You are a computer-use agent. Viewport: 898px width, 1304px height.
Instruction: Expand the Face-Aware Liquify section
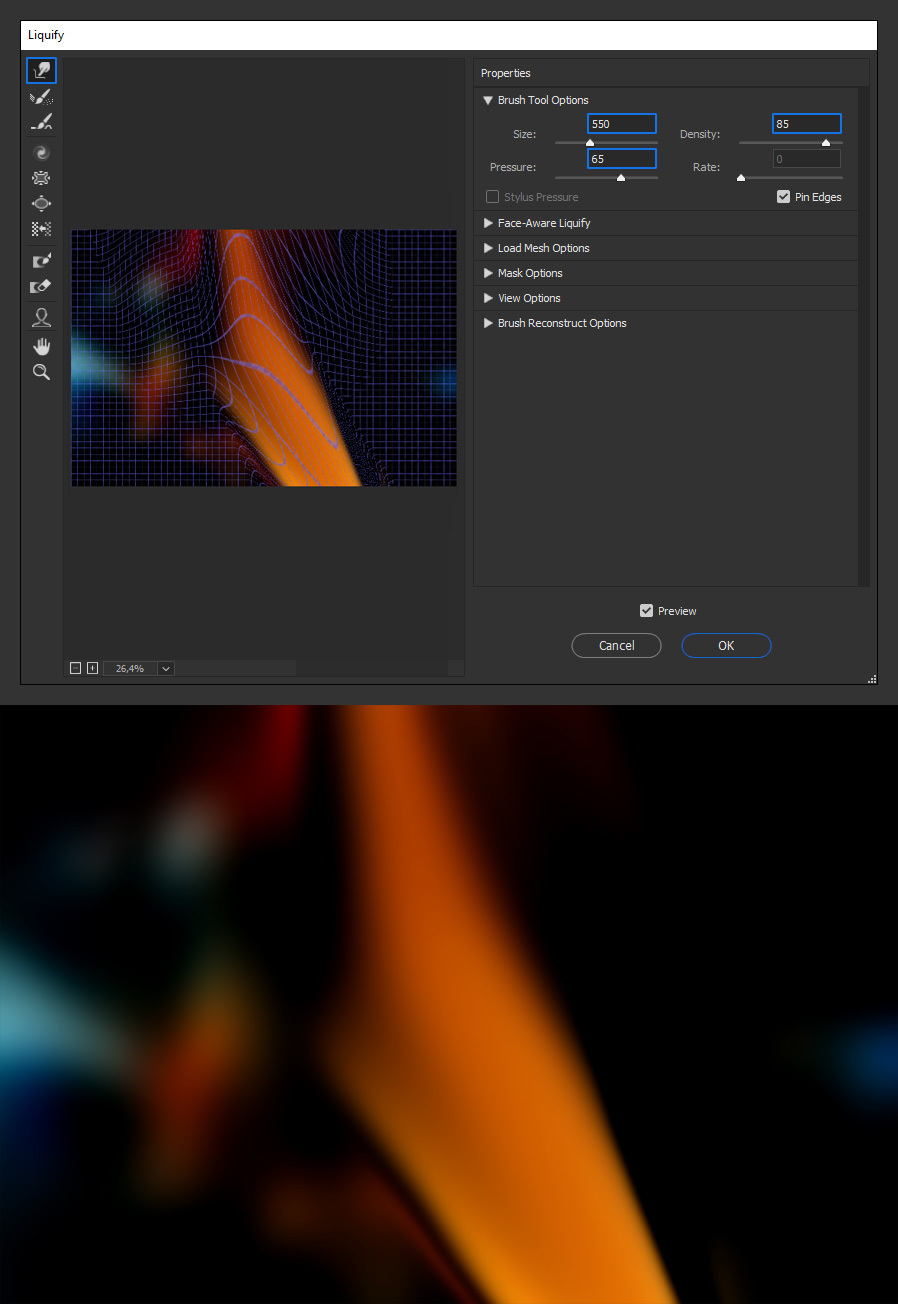point(488,223)
